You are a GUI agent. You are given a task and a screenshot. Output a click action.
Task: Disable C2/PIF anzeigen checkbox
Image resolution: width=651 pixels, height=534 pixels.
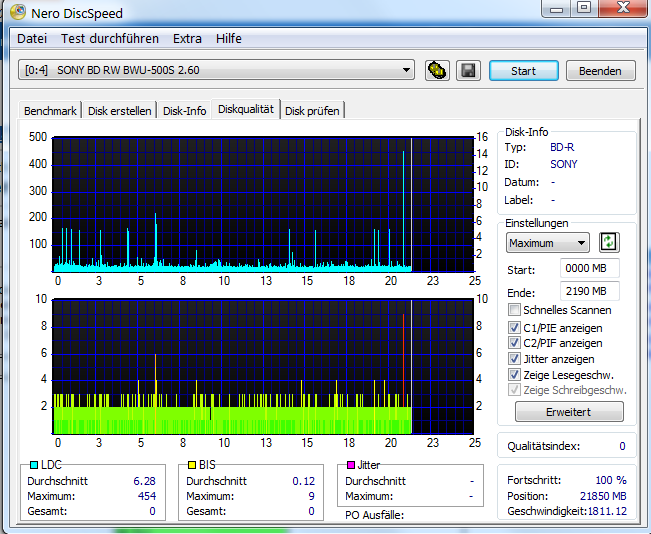[514, 343]
